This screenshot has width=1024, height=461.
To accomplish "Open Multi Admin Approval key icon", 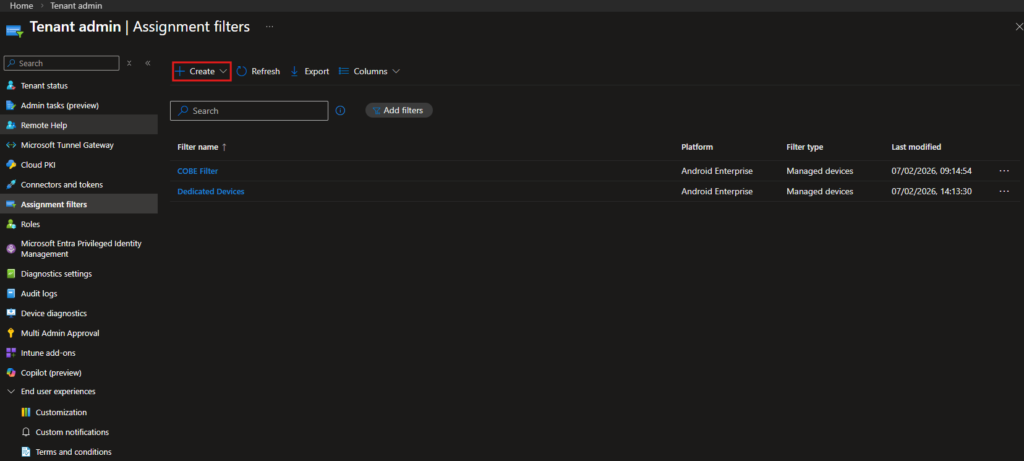I will pyautogui.click(x=11, y=333).
